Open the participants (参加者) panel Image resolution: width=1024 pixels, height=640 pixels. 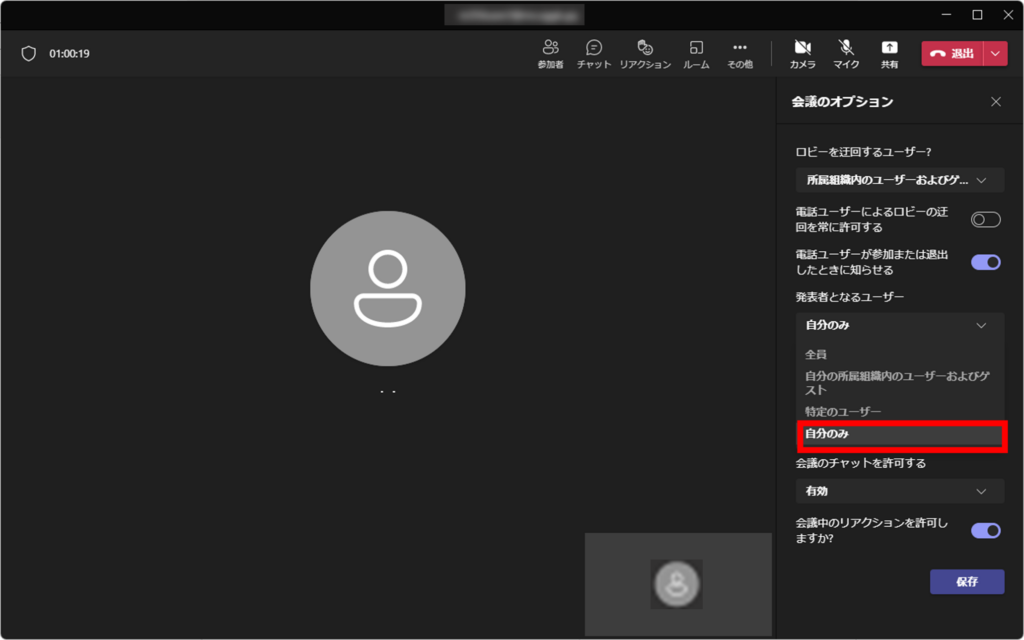pos(550,54)
